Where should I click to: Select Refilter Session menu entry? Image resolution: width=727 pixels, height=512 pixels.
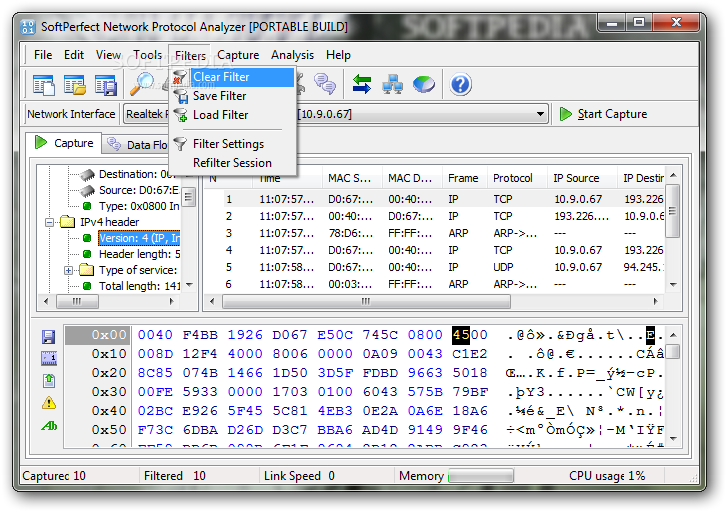pos(233,163)
